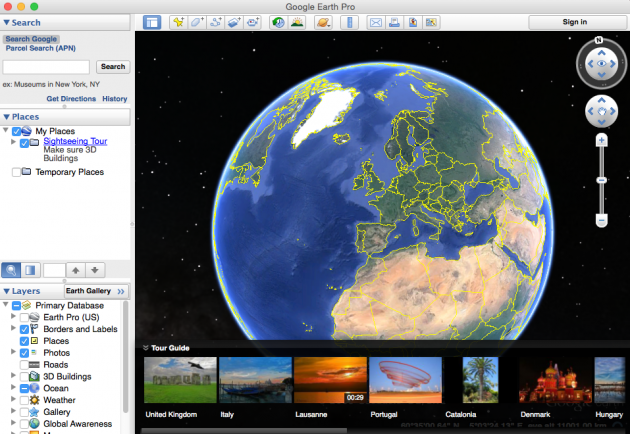This screenshot has width=630, height=434.
Task: Select the Add Polygon tool
Action: pos(196,22)
